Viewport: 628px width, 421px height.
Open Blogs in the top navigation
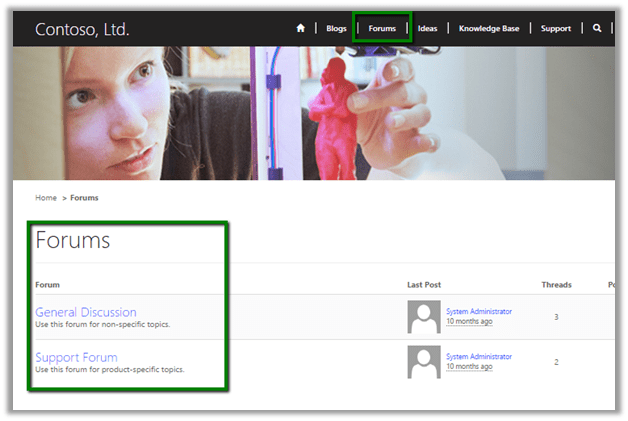tap(336, 28)
